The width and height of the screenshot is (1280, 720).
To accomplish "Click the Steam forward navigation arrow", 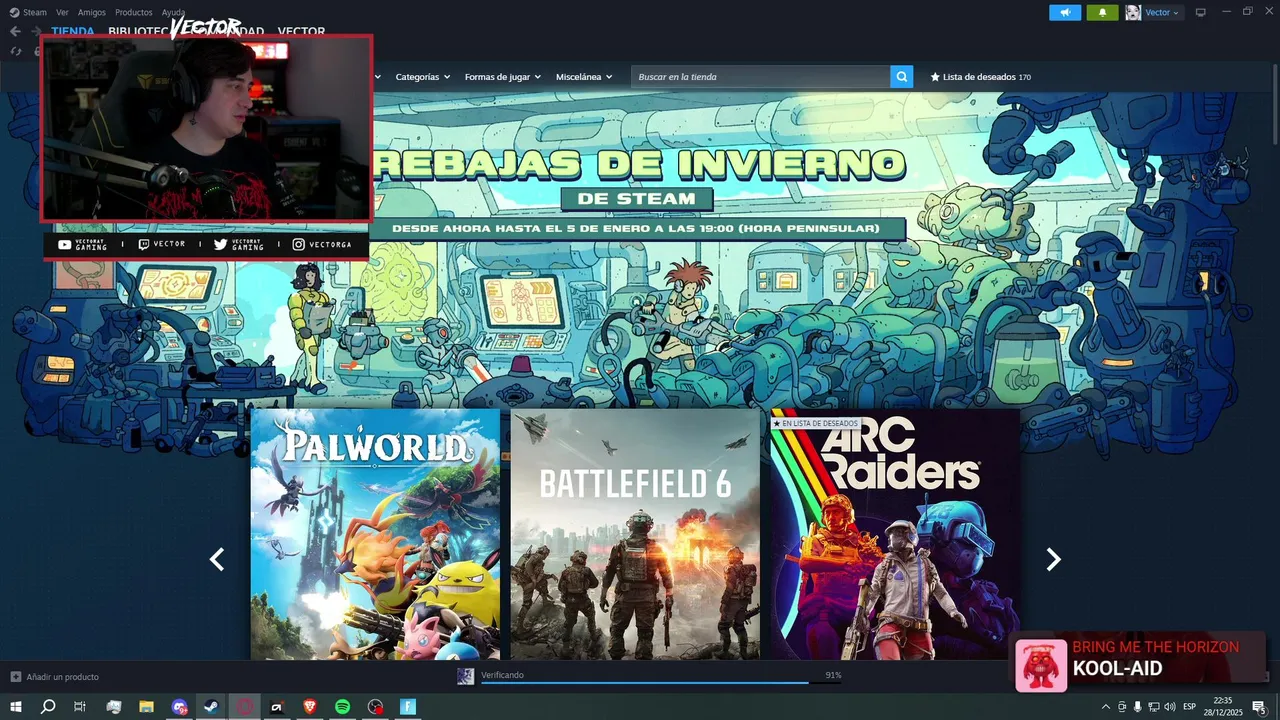I will coord(36,32).
